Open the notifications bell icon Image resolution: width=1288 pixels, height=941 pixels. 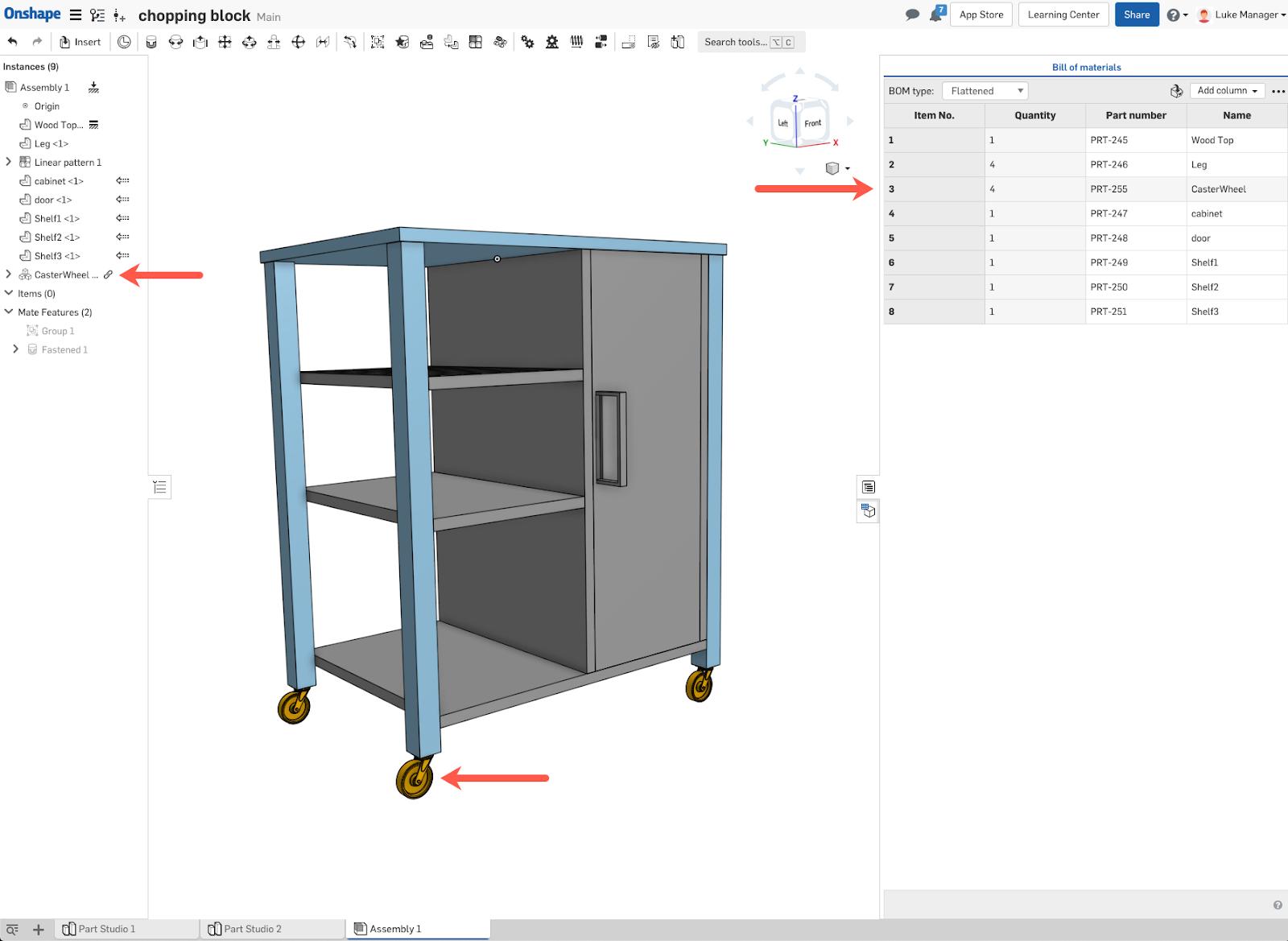(x=935, y=15)
